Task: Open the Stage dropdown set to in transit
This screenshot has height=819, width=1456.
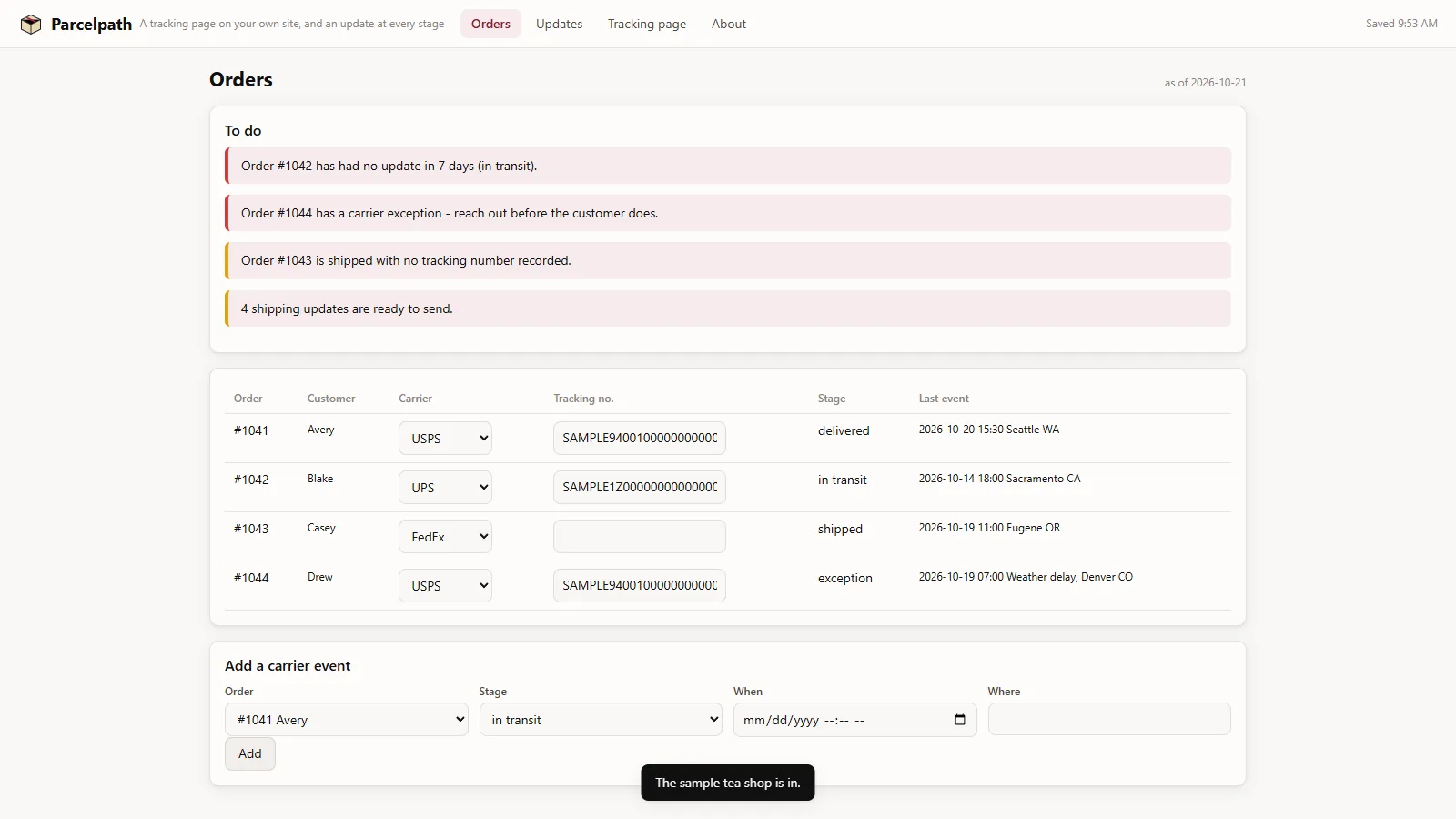Action: 601,720
